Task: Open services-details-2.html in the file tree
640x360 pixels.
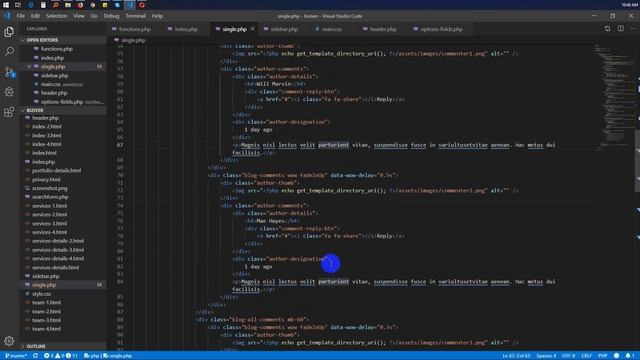Action: 58,241
